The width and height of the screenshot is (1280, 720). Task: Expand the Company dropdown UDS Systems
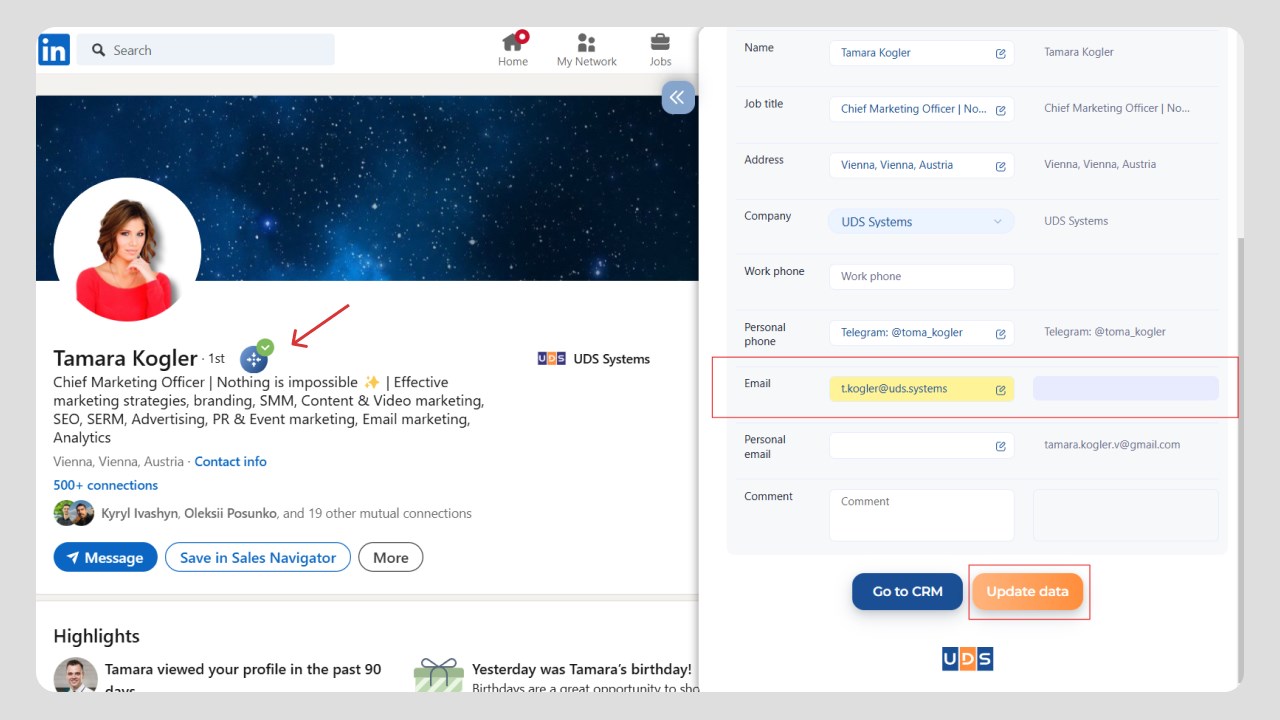pyautogui.click(x=921, y=222)
